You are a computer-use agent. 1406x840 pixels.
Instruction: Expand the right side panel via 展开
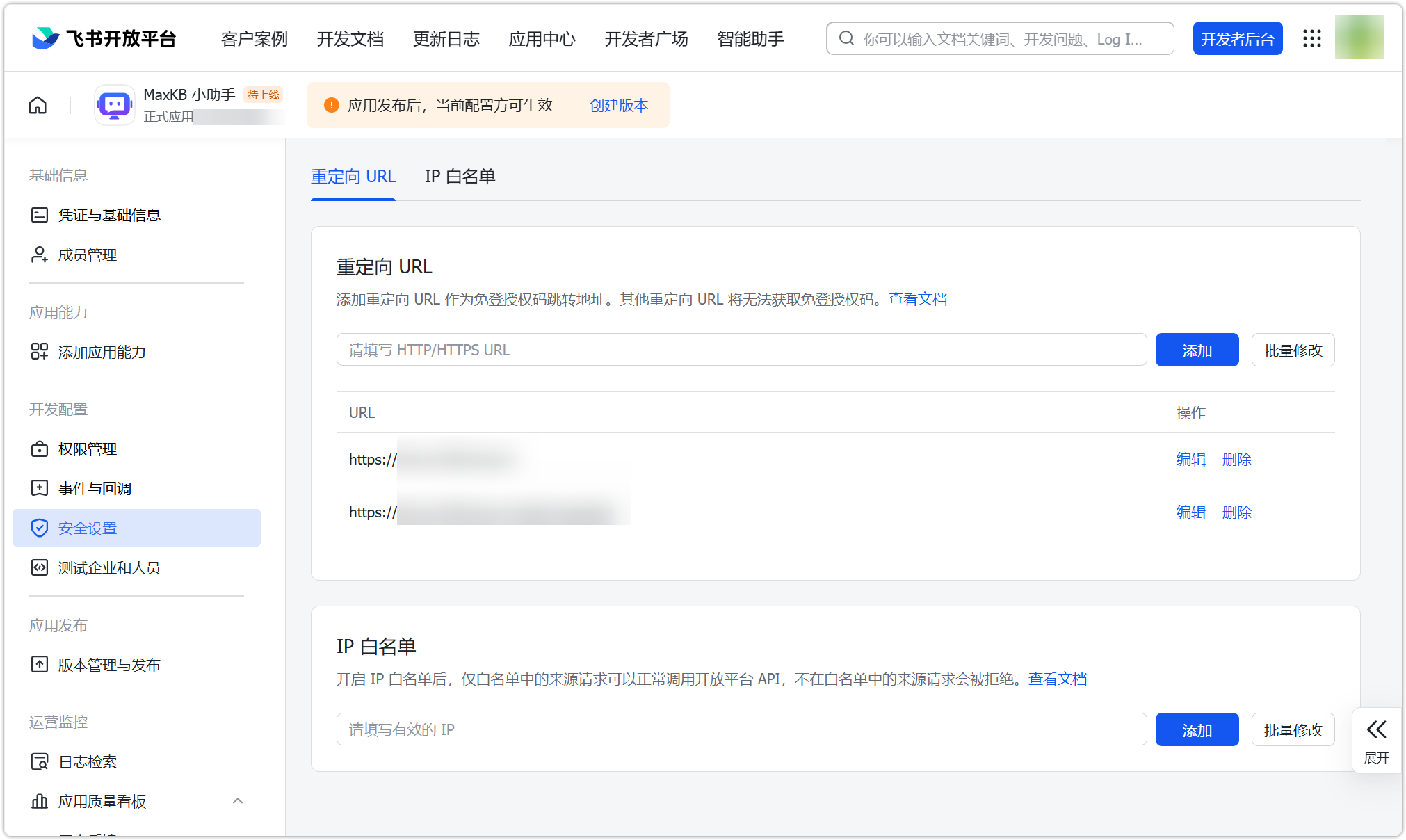(1377, 738)
